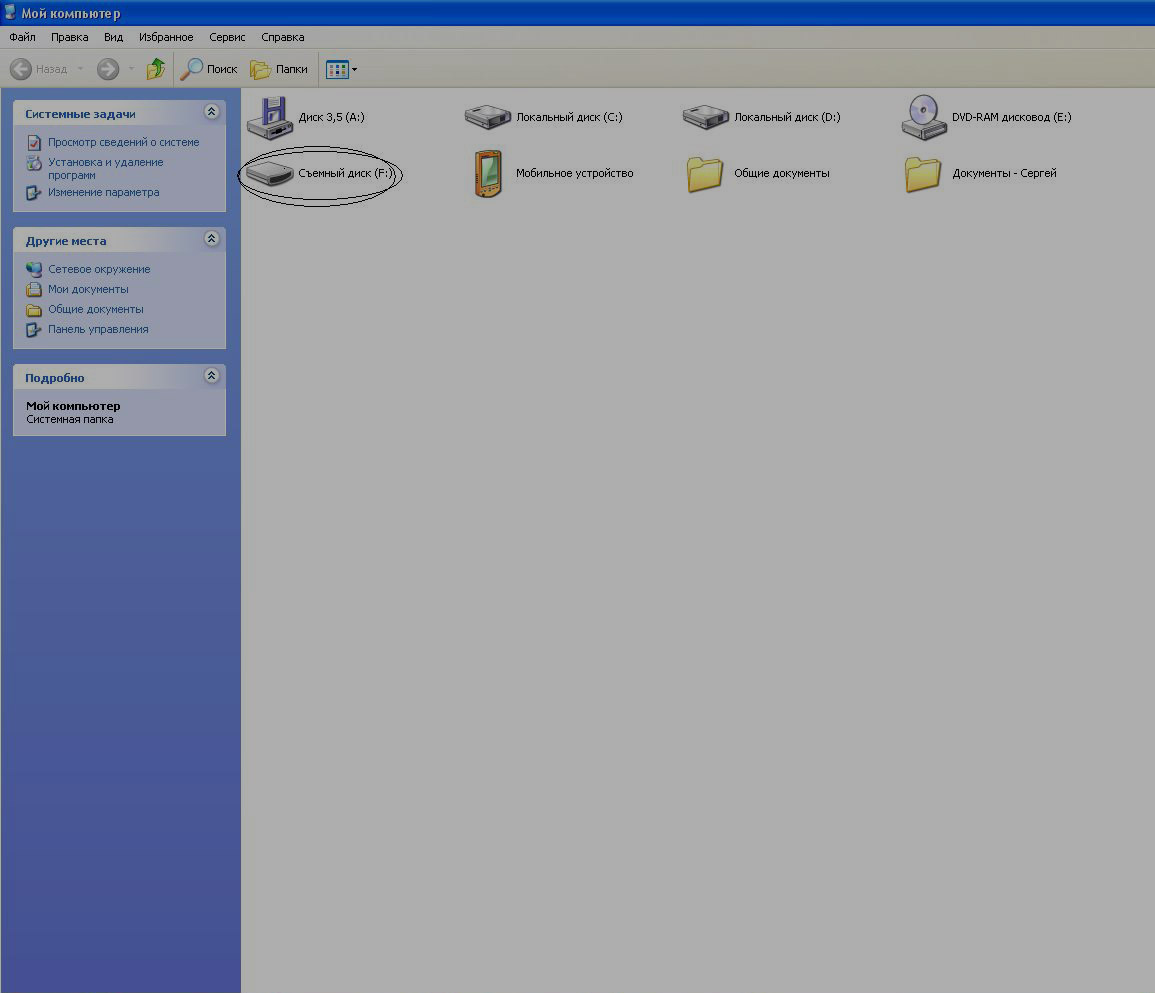Click Просмотр сведений о системе link
The width and height of the screenshot is (1155, 993).
tap(123, 142)
